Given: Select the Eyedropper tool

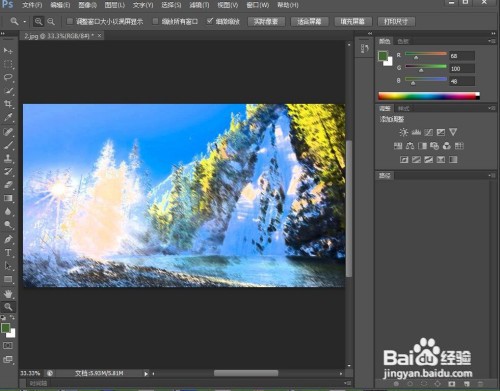Looking at the screenshot, I should click(x=8, y=117).
